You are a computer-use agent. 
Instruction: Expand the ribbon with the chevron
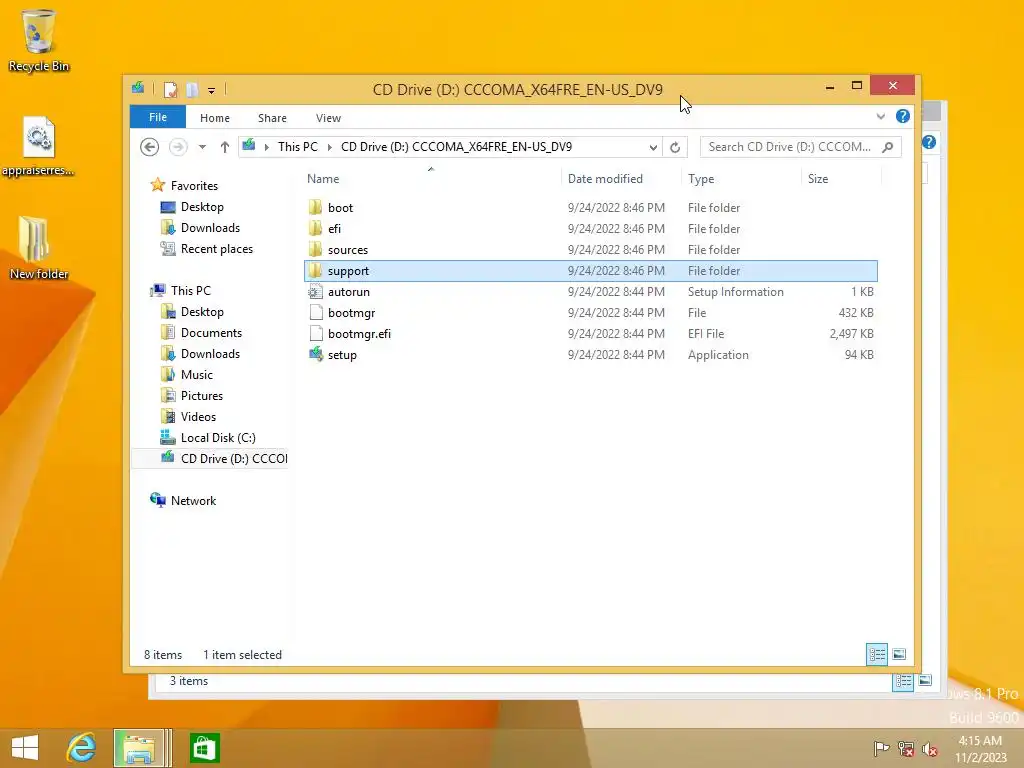[880, 116]
